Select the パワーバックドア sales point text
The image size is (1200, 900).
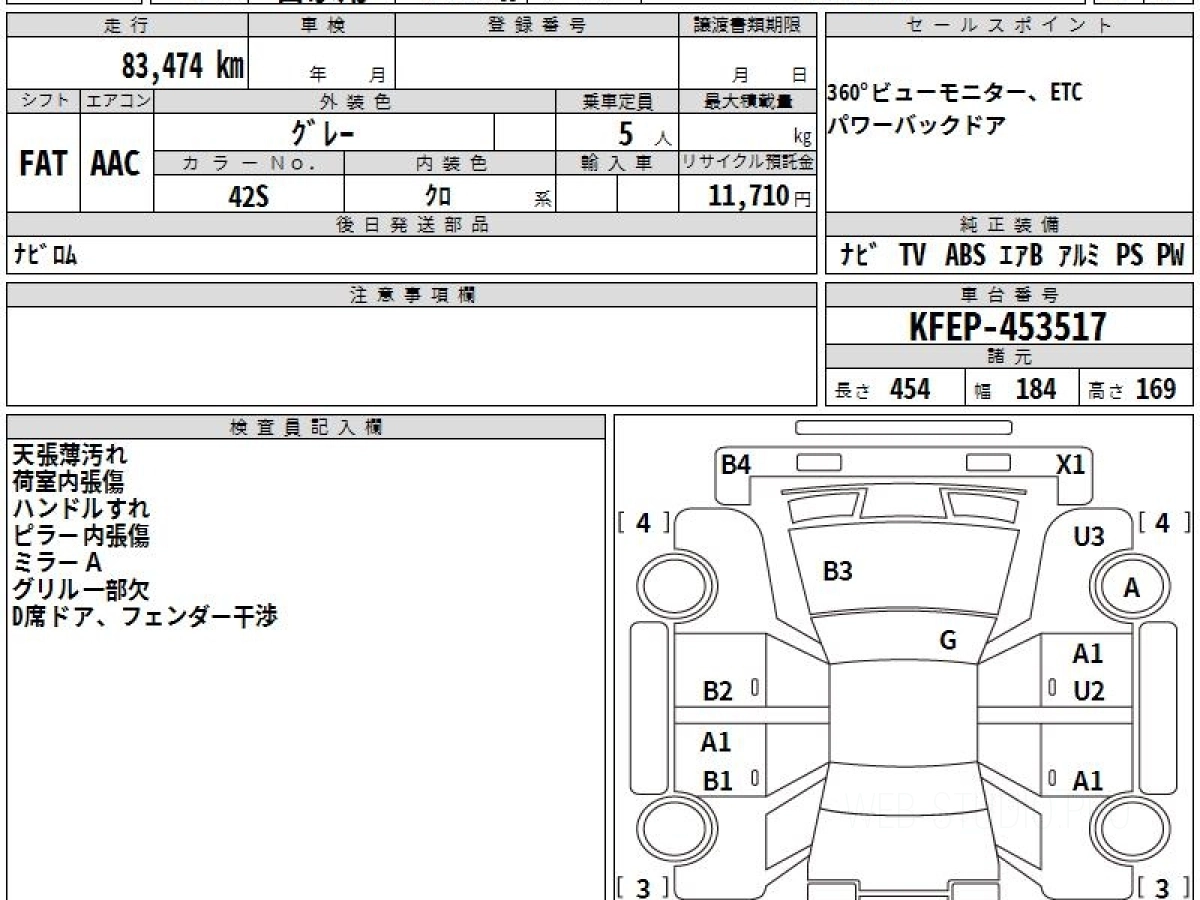(916, 127)
